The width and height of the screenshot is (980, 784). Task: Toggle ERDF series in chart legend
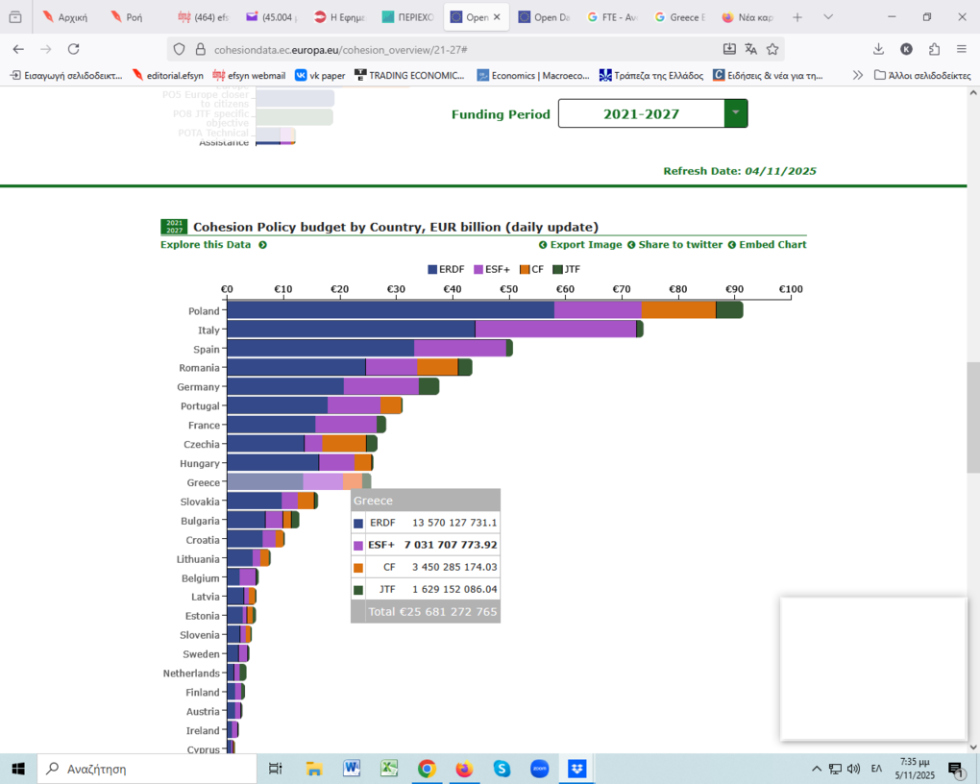pyautogui.click(x=446, y=269)
